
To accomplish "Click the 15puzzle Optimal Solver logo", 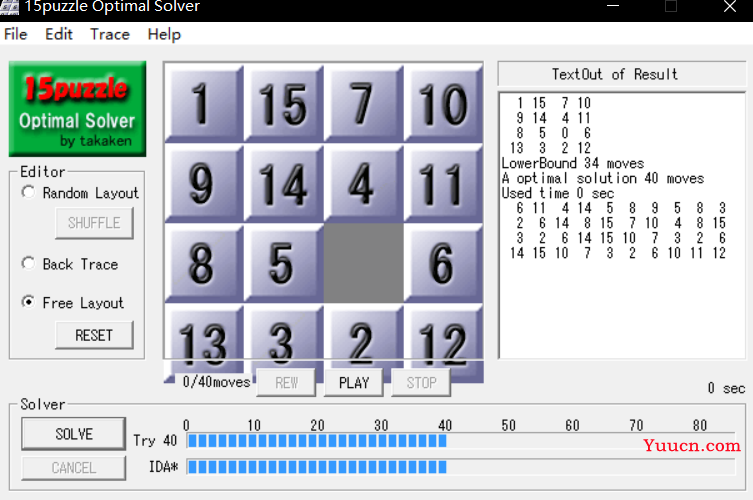I will pyautogui.click(x=77, y=108).
